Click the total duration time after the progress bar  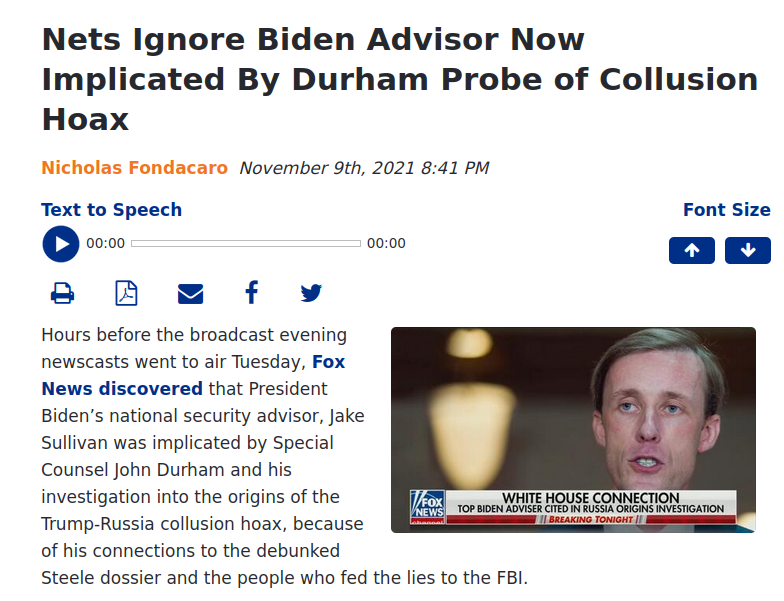point(386,244)
